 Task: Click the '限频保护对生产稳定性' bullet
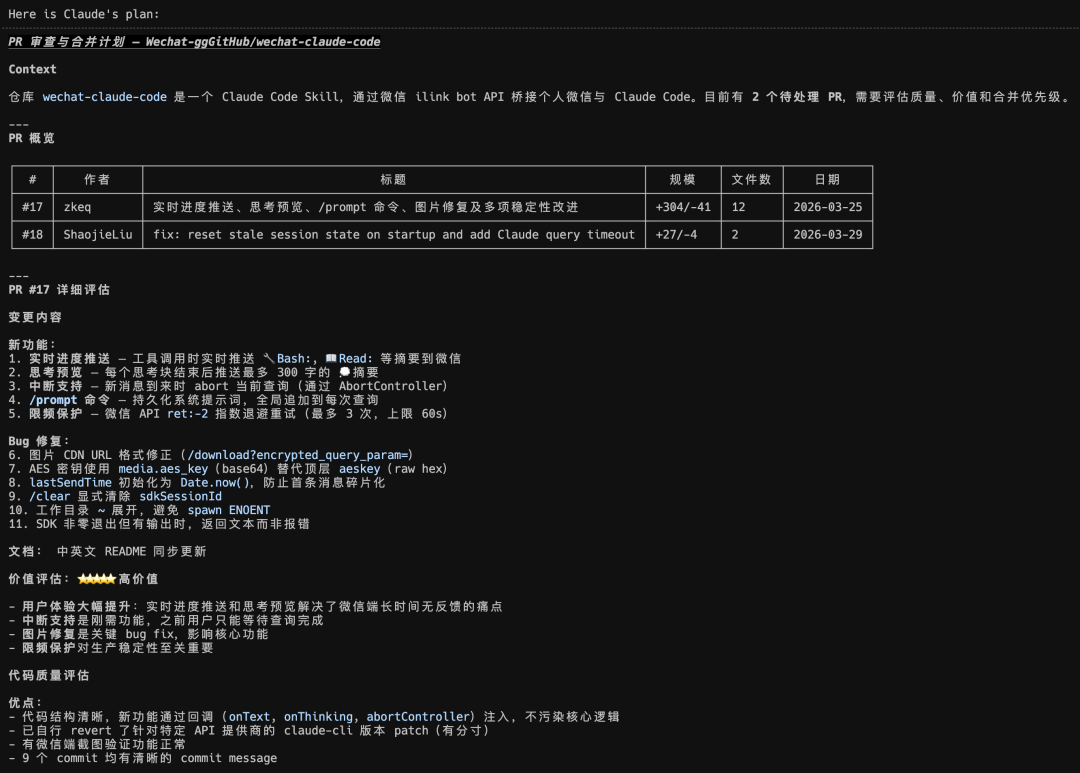pos(111,648)
